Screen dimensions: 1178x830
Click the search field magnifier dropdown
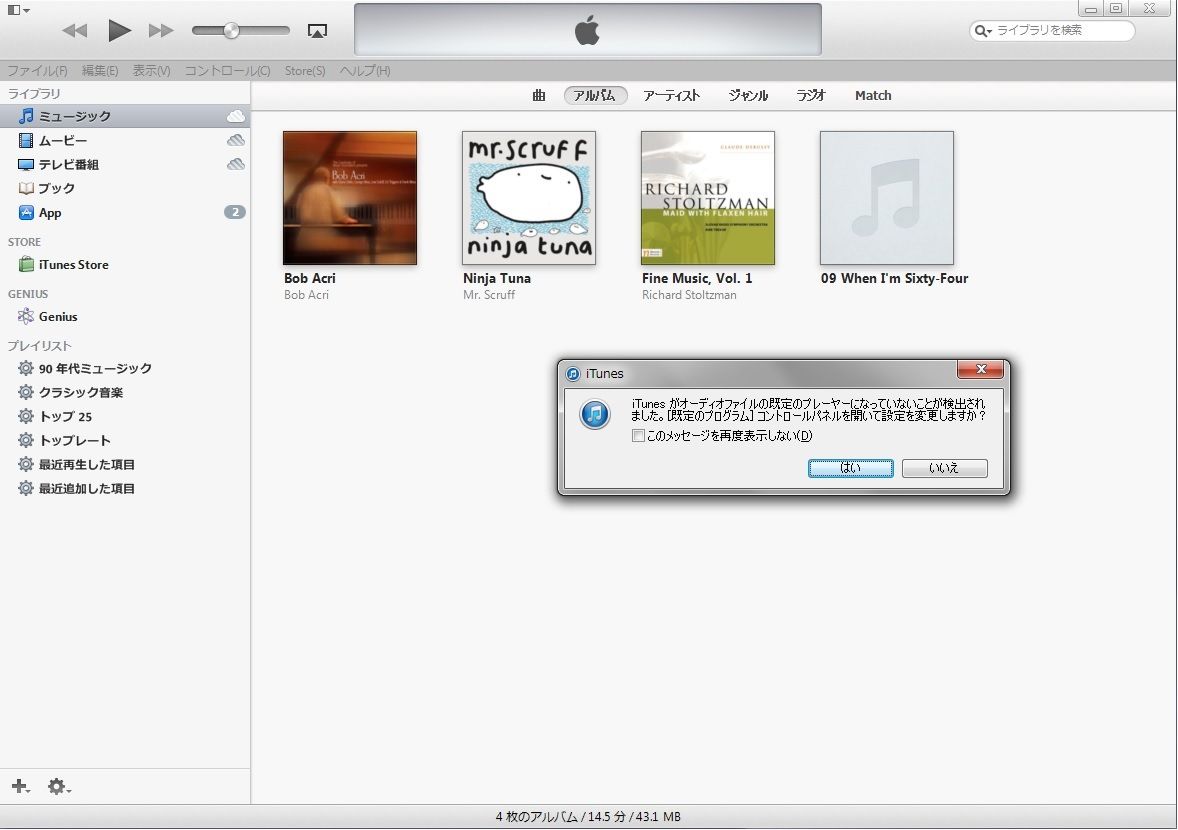(983, 31)
